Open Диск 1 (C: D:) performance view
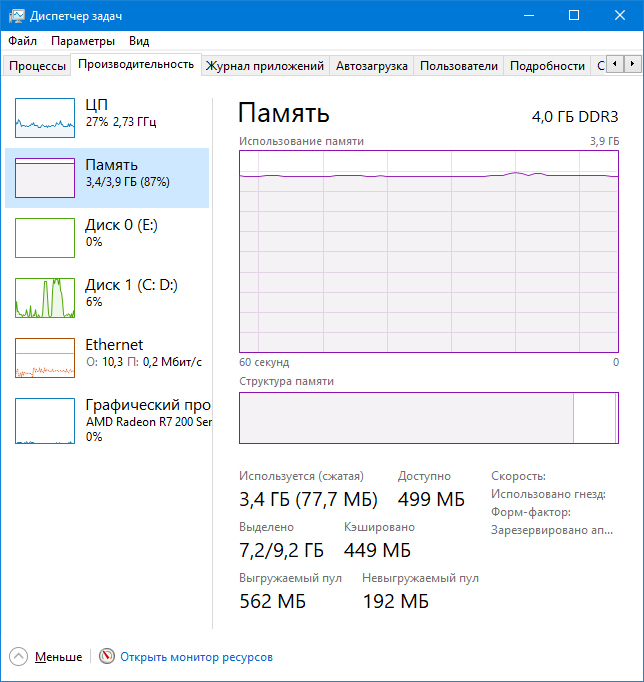 tap(107, 298)
